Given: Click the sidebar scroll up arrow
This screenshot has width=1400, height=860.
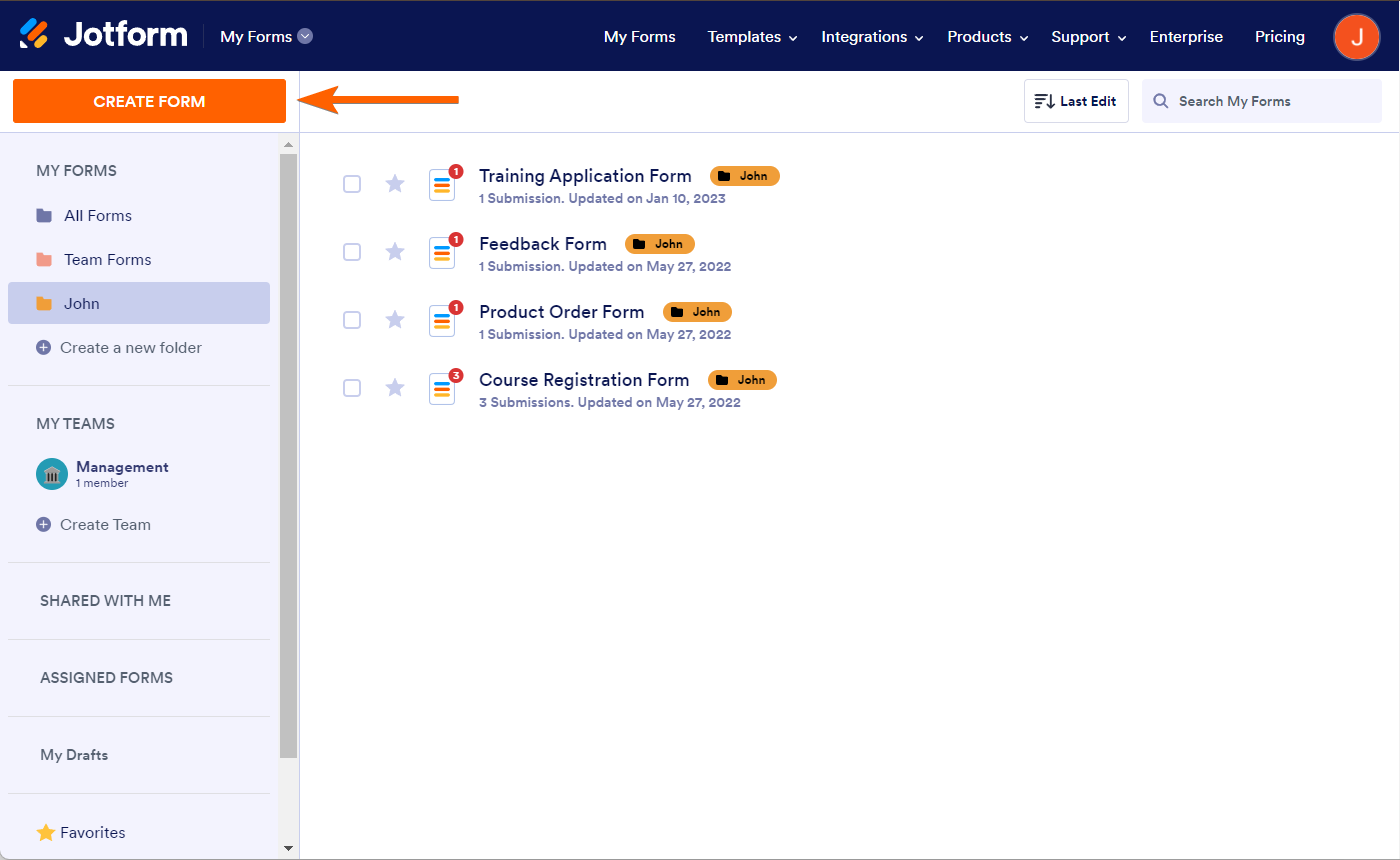Looking at the screenshot, I should coord(289,144).
